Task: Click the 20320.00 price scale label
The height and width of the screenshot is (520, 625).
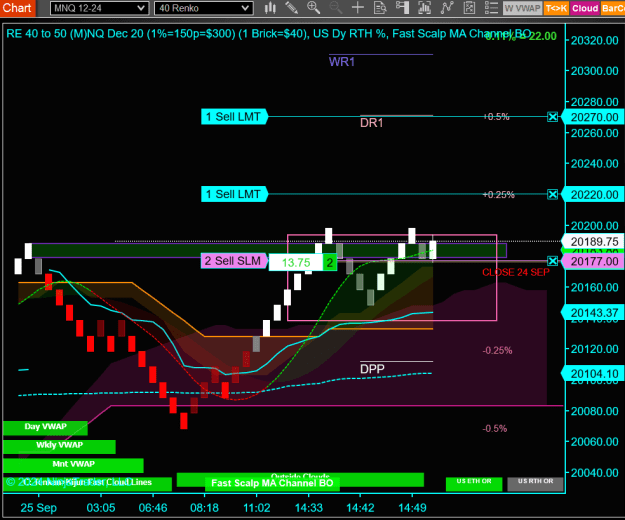Action: tap(595, 41)
